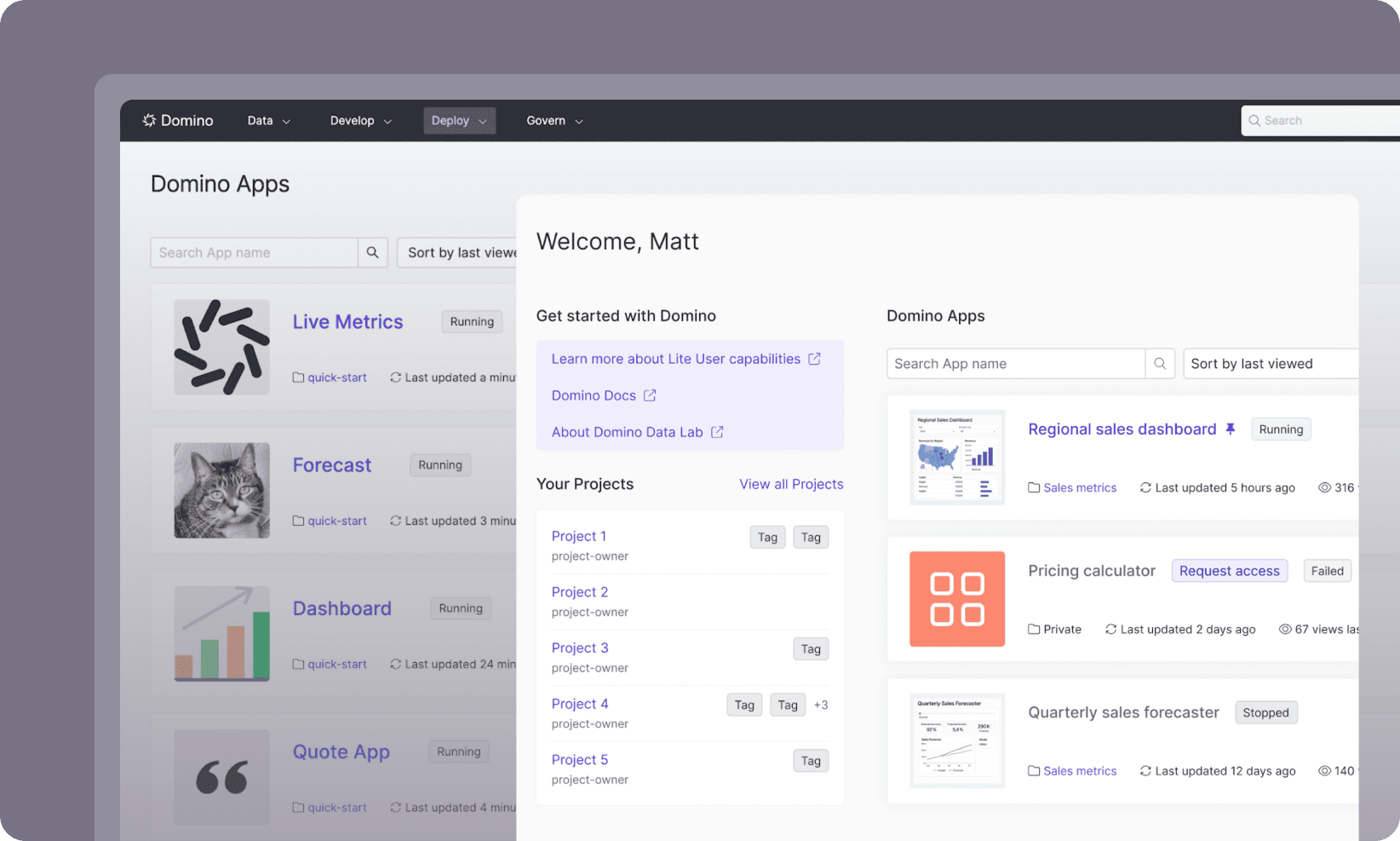Click the magnifier icon in the top Search bar

pos(1254,120)
